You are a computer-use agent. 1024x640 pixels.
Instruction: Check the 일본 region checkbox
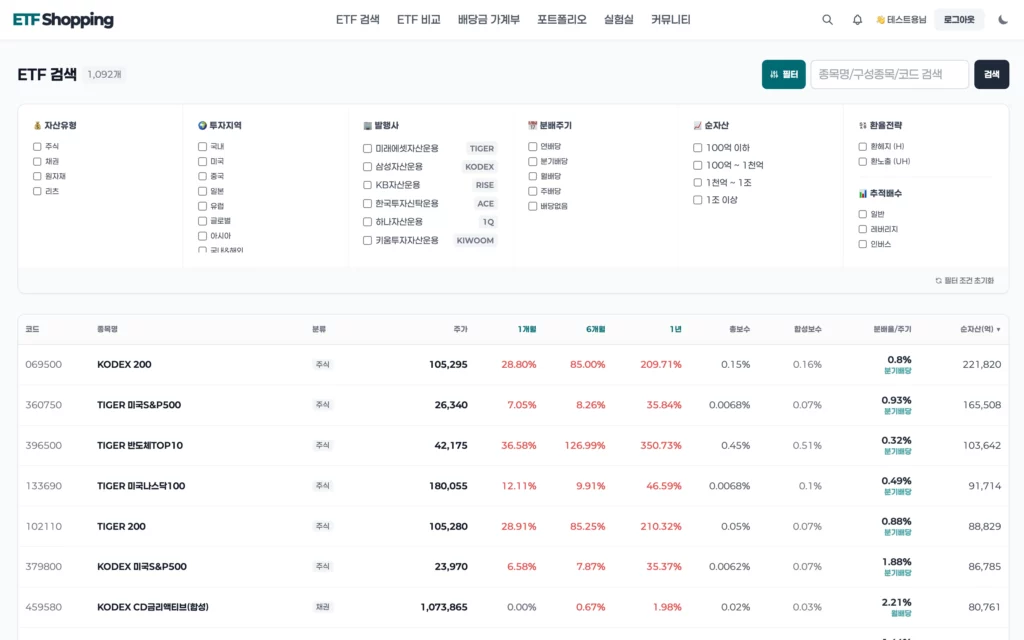point(202,191)
